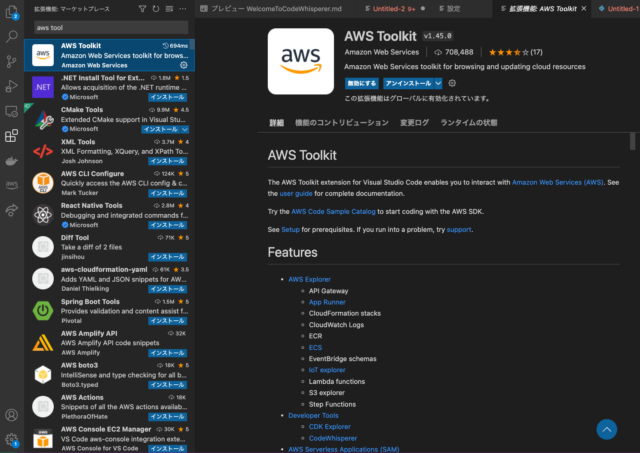The height and width of the screenshot is (453, 640).
Task: Open the Source Control view
Action: tap(11, 61)
